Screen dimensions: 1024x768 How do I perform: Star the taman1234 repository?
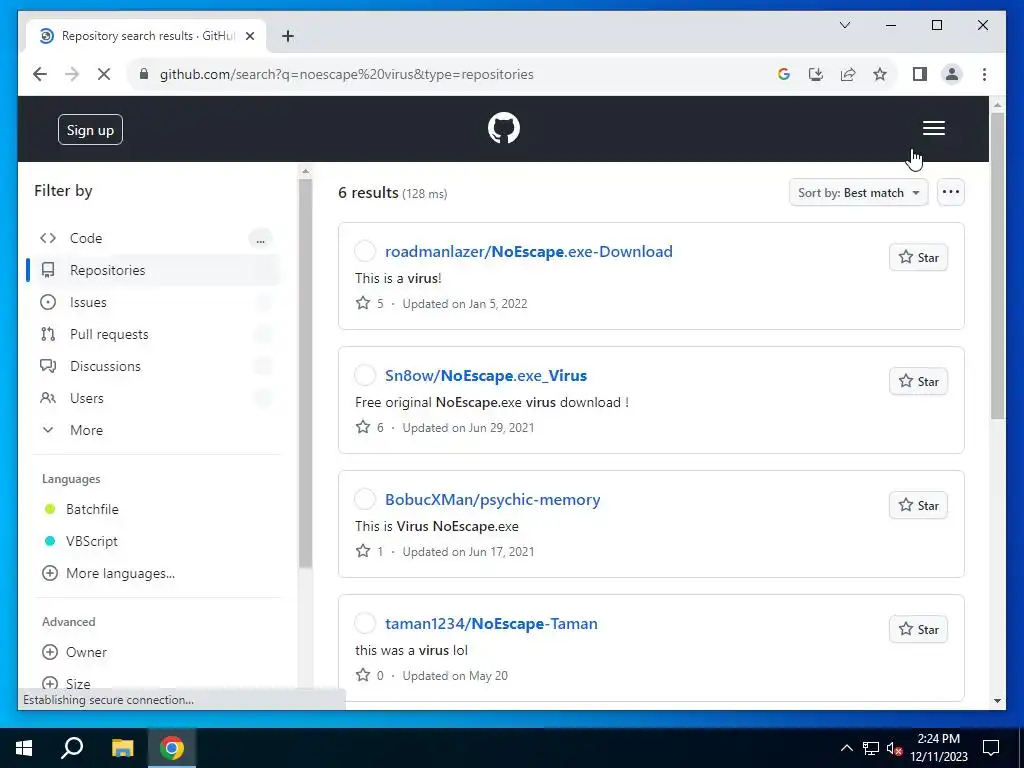coord(918,630)
